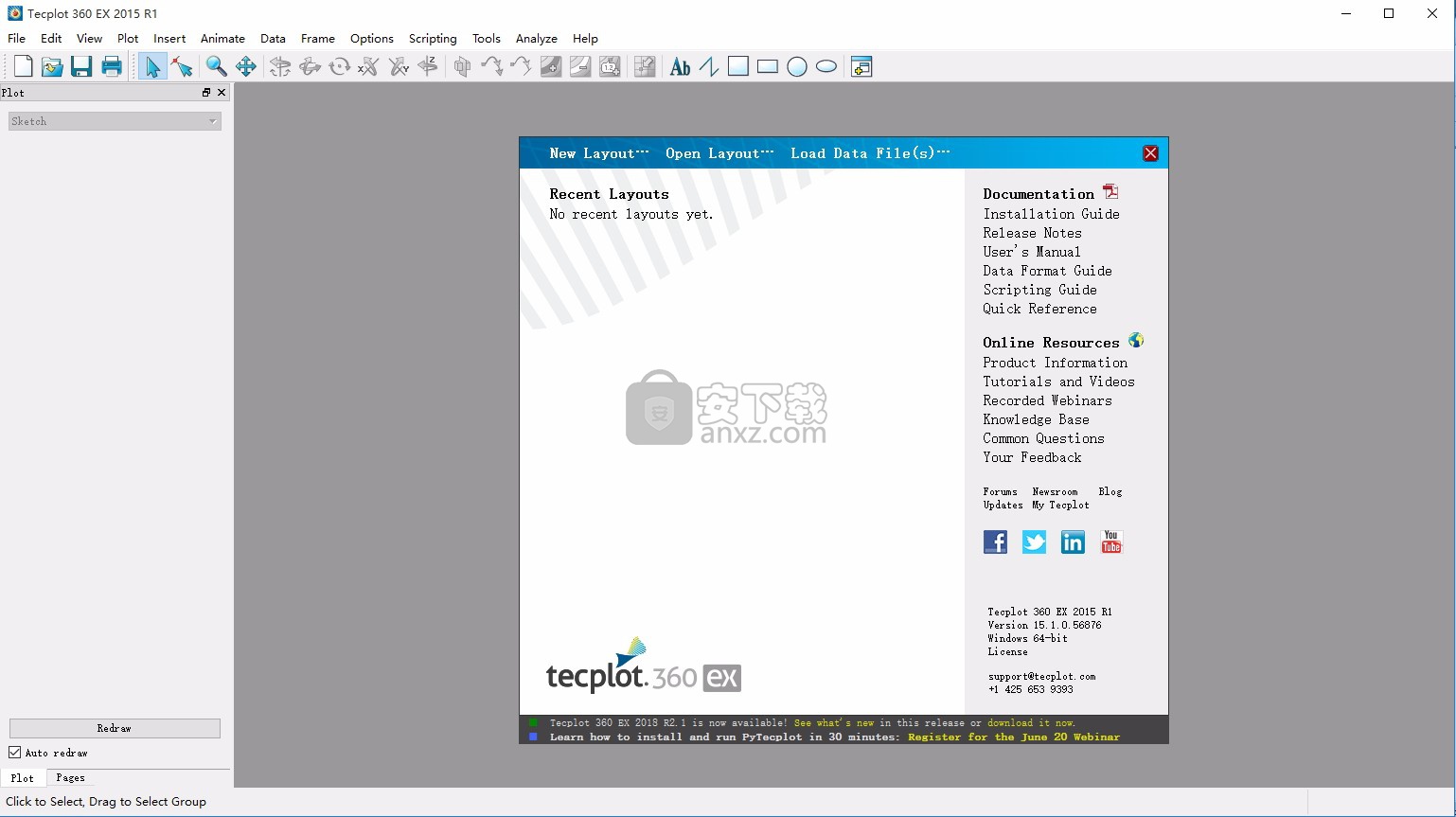Select the rectangle shape tool
The width and height of the screenshot is (1456, 817).
point(768,66)
